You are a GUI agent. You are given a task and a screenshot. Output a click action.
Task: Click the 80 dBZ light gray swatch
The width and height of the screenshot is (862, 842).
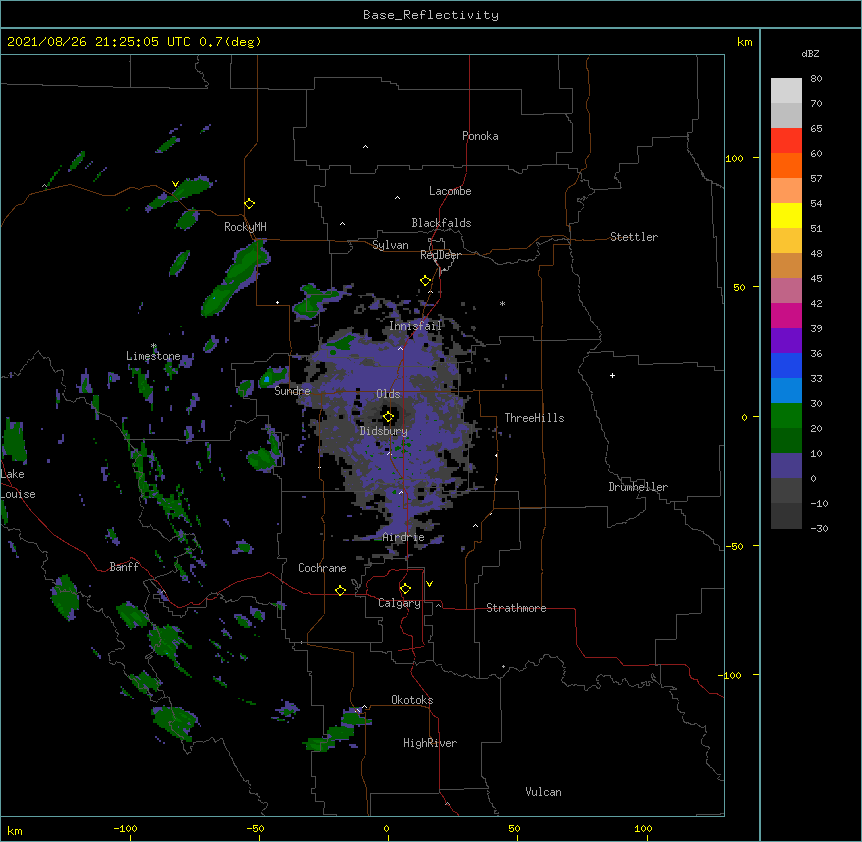[x=786, y=91]
